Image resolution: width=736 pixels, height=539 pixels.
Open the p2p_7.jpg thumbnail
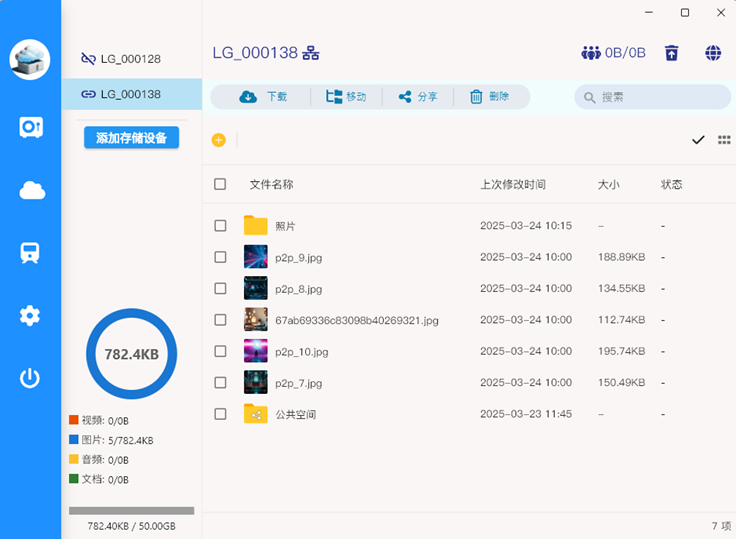[256, 382]
